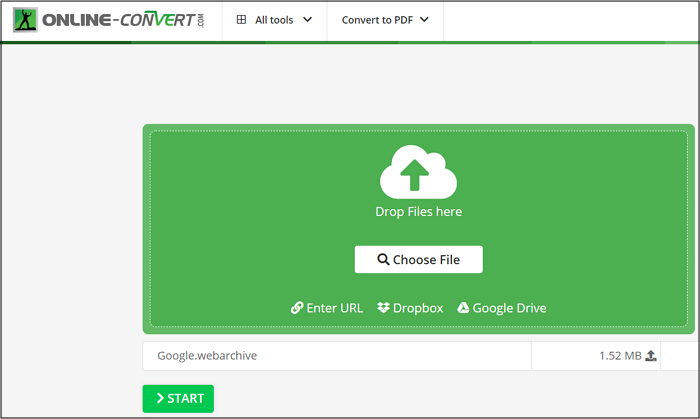Open the All tools menu
Viewport: 700px width, 419px height.
tap(274, 20)
